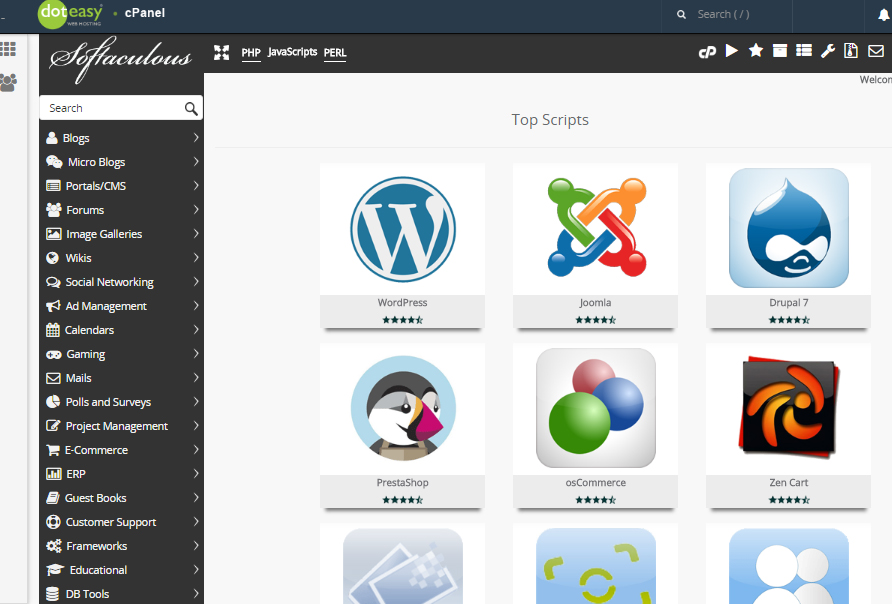Screen dimensions: 892x604
Task: Open the Guest Books category
Action: click(122, 498)
